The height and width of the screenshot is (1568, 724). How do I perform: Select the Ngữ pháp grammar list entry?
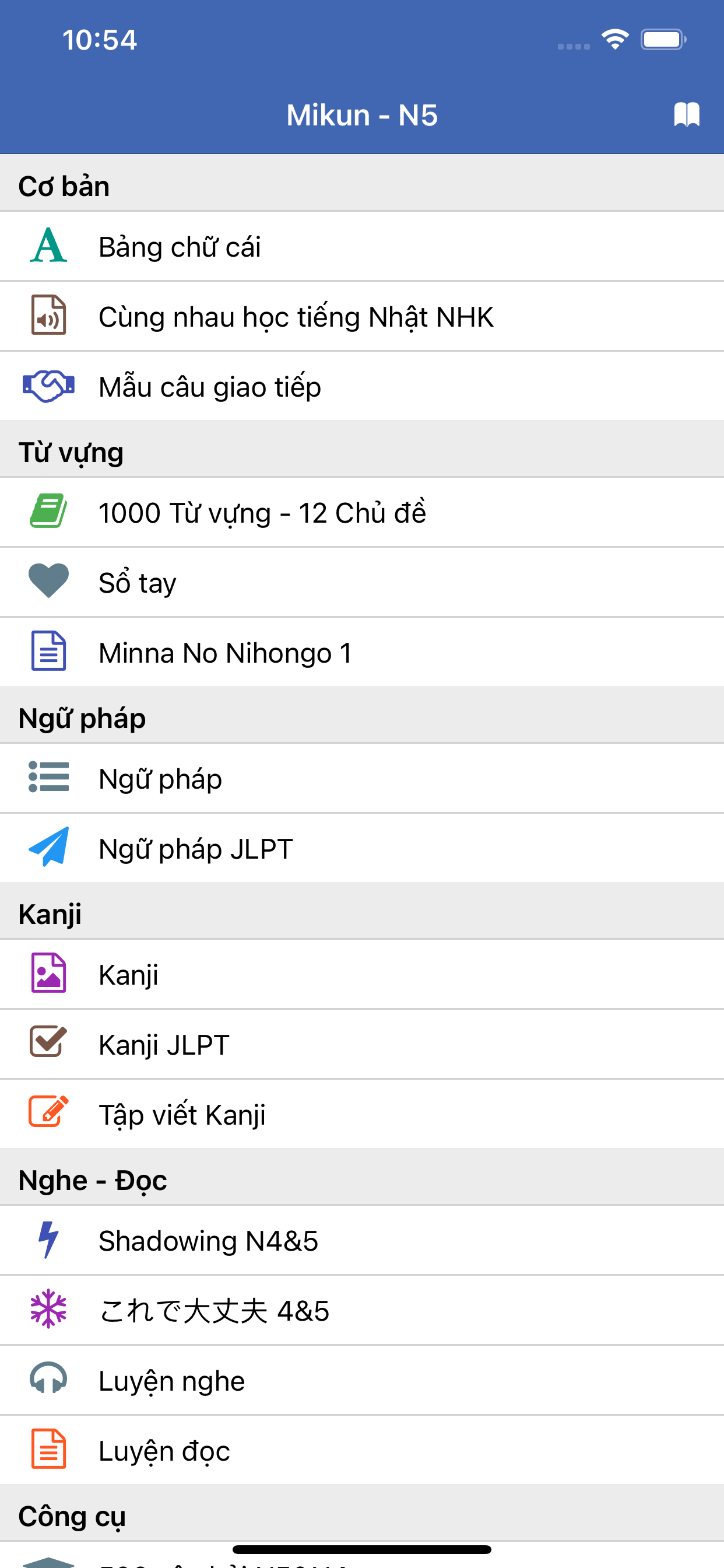coord(160,779)
